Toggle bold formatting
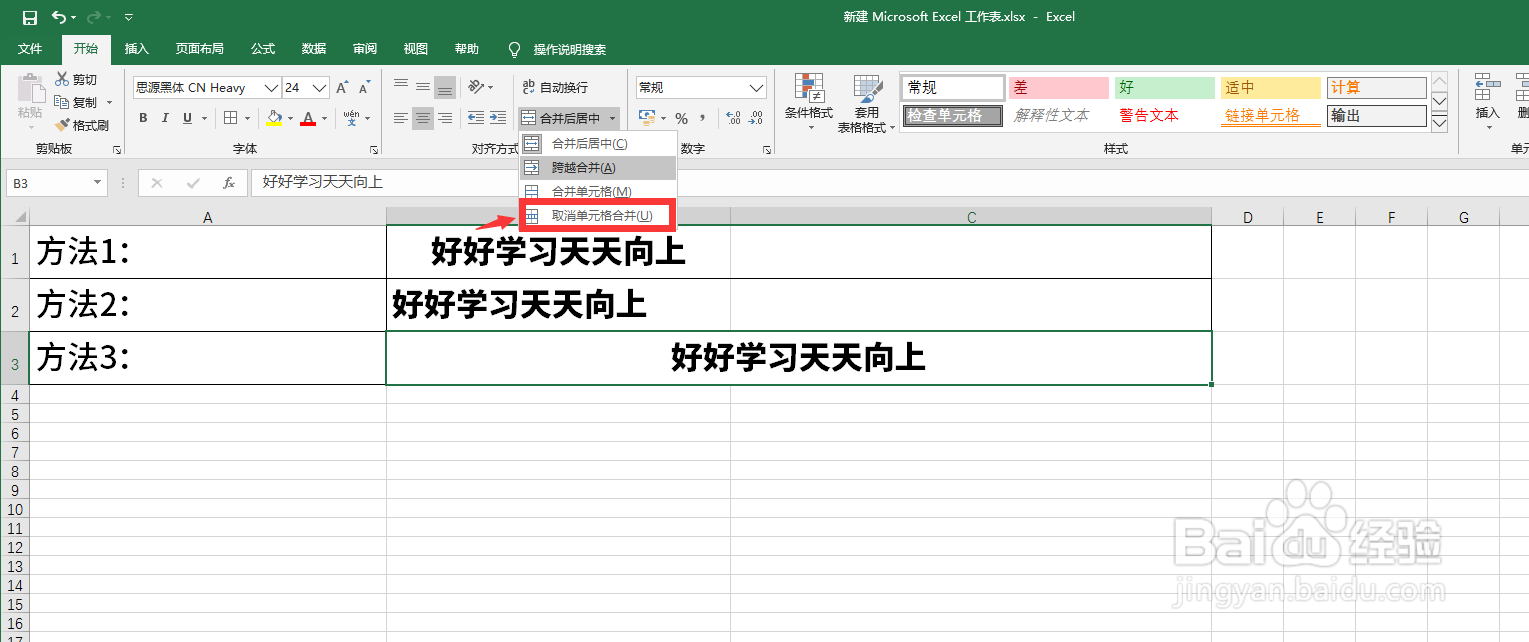This screenshot has height=642, width=1529. 142,117
